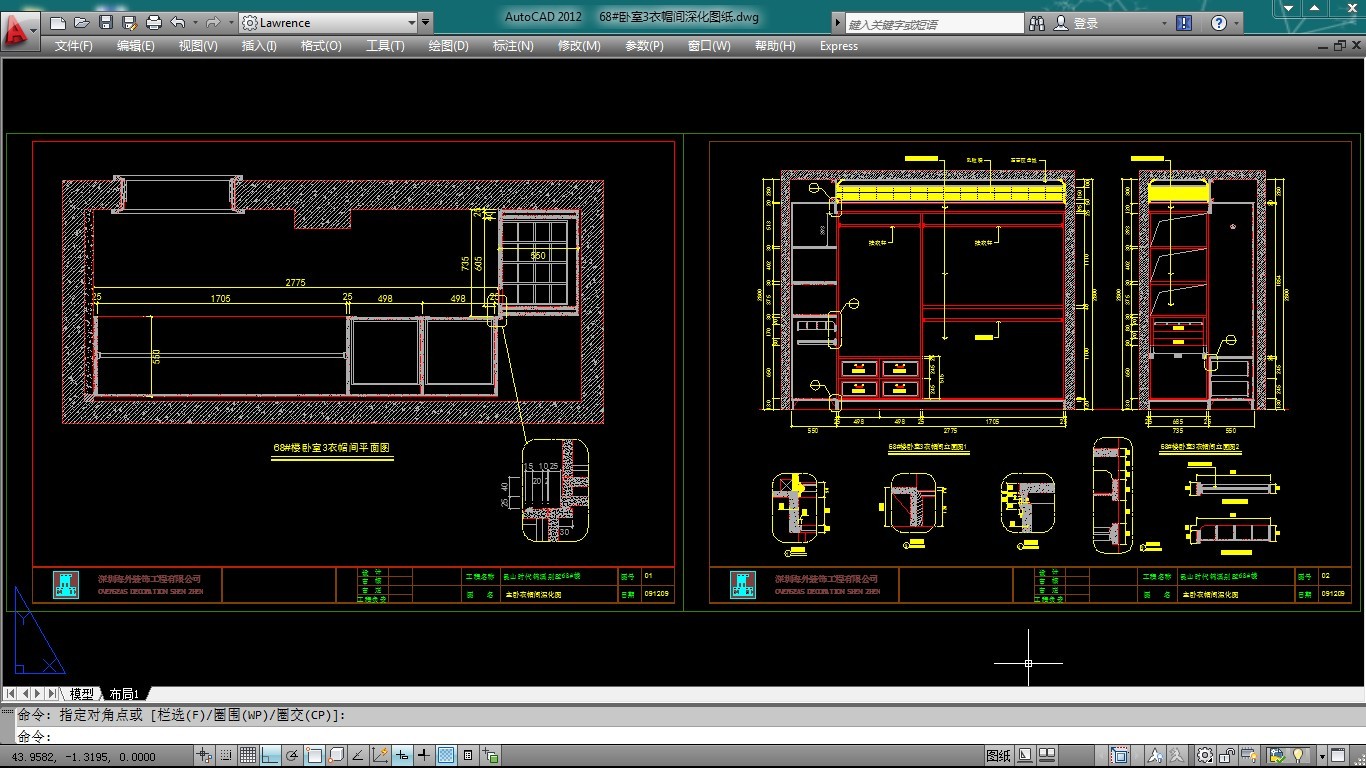
Task: Toggle Selection Cycling in status bar
Action: click(490, 756)
